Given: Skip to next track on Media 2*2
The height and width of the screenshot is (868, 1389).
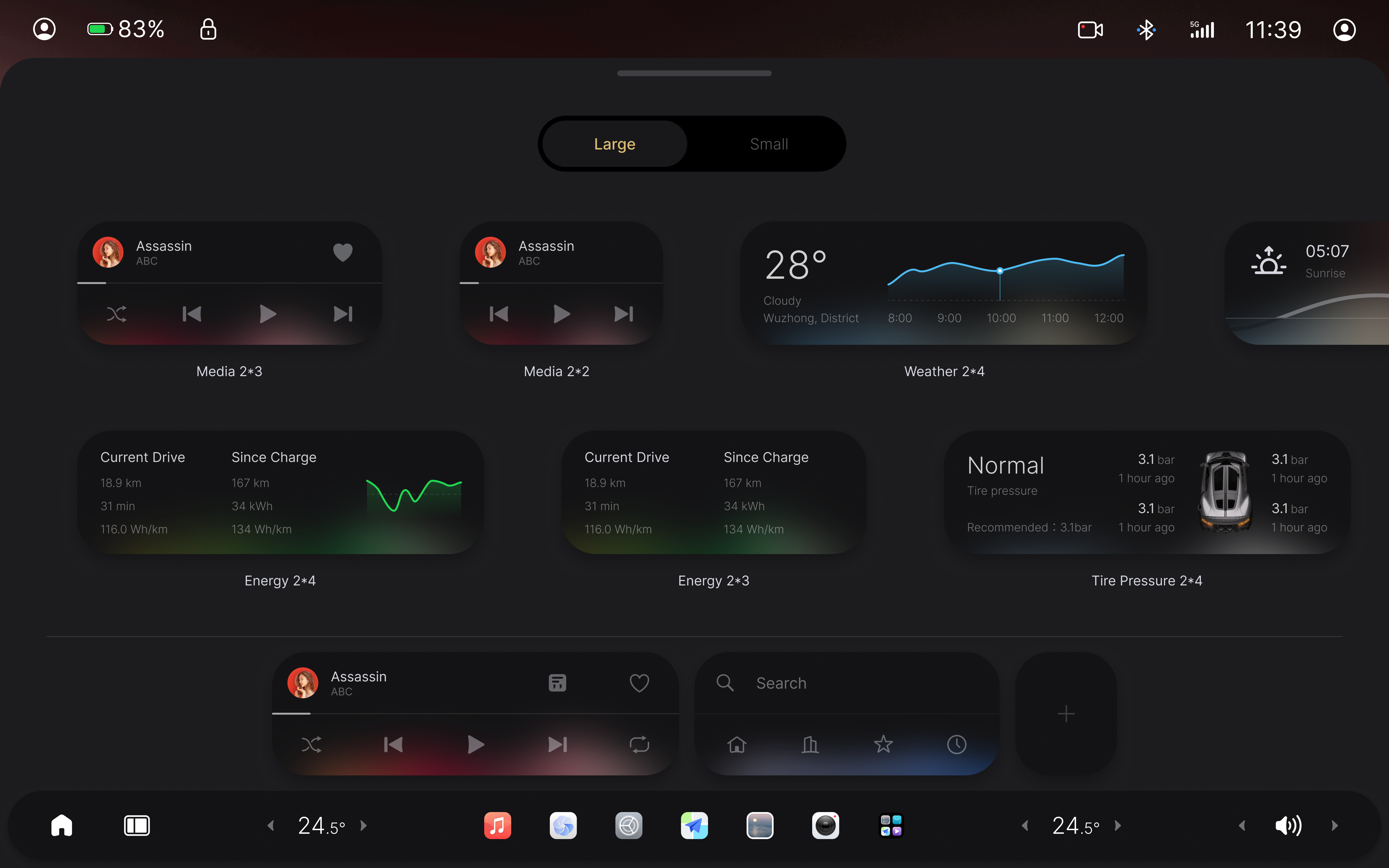Looking at the screenshot, I should (x=624, y=314).
